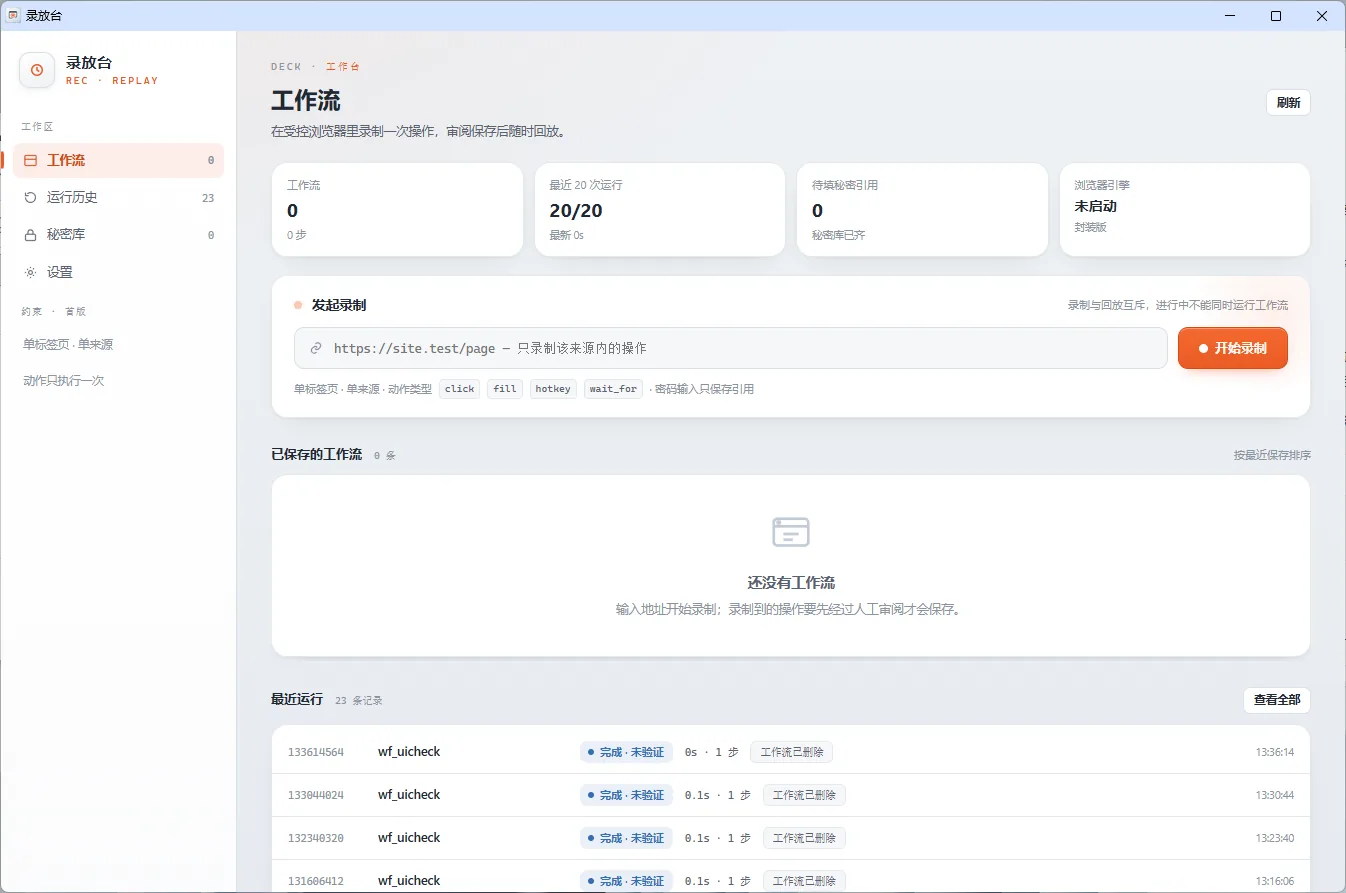
Task: Click the "click" action type chip
Action: pos(460,389)
